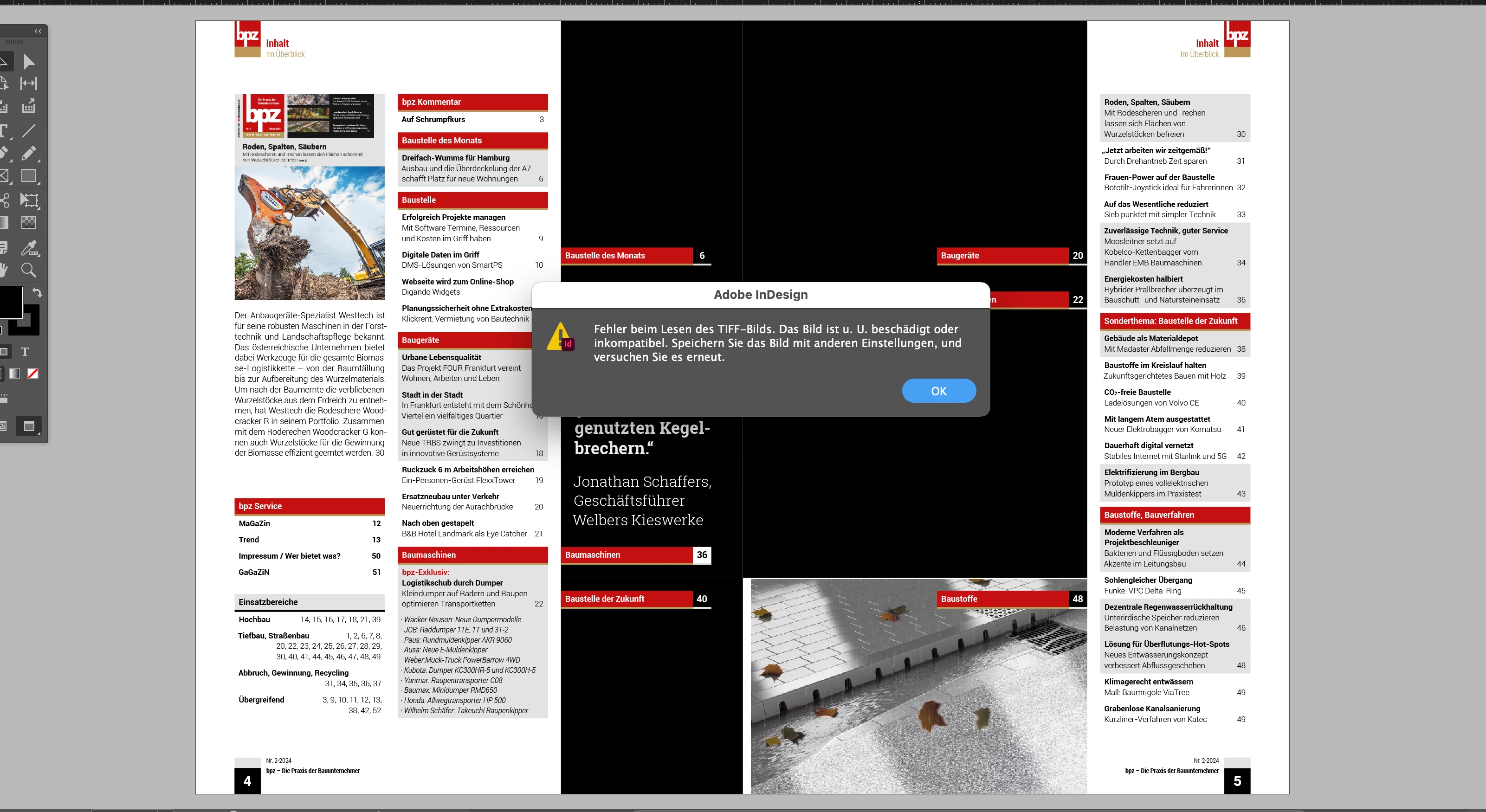
Task: Select the Rectangle tool
Action: tap(29, 176)
